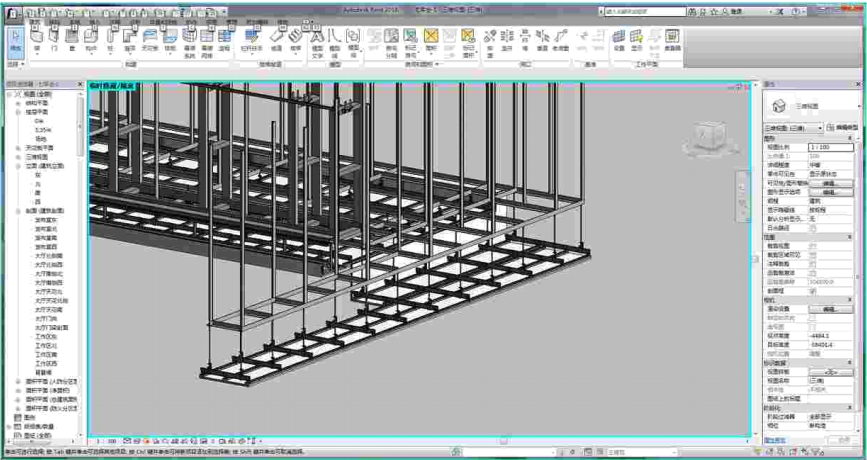This screenshot has width=867, height=460.
Task: Toggle the Section Box (剖面框) checkbox
Action: point(813,291)
